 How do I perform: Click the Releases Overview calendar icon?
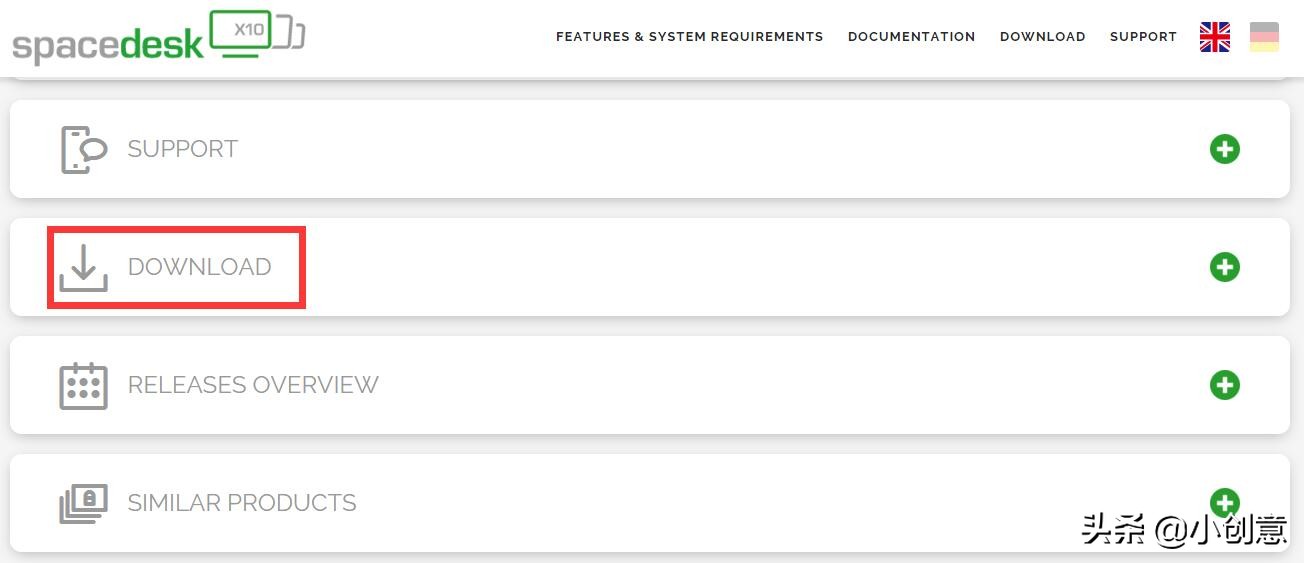pos(83,385)
